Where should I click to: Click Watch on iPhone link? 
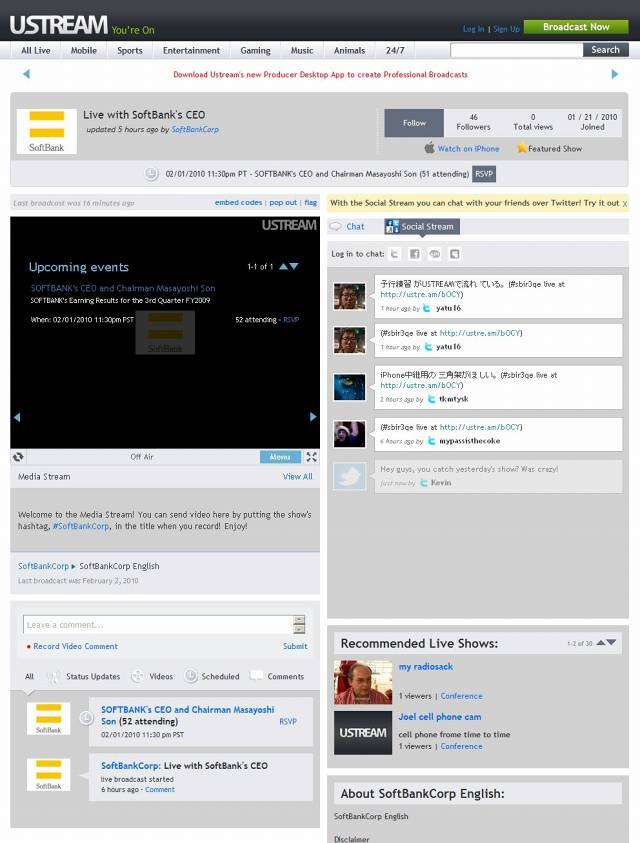coord(468,148)
